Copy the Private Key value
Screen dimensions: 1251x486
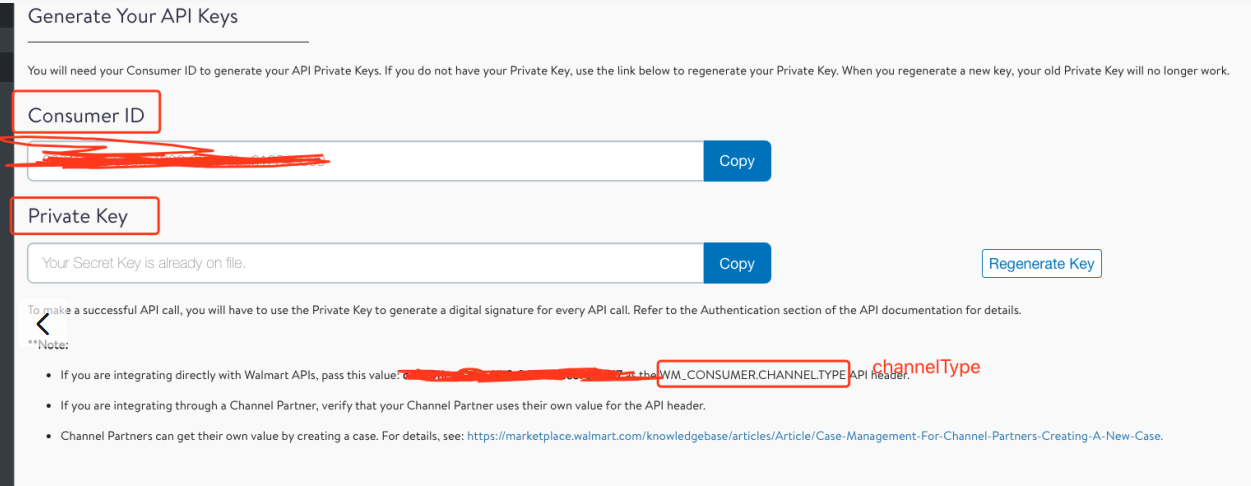click(737, 263)
